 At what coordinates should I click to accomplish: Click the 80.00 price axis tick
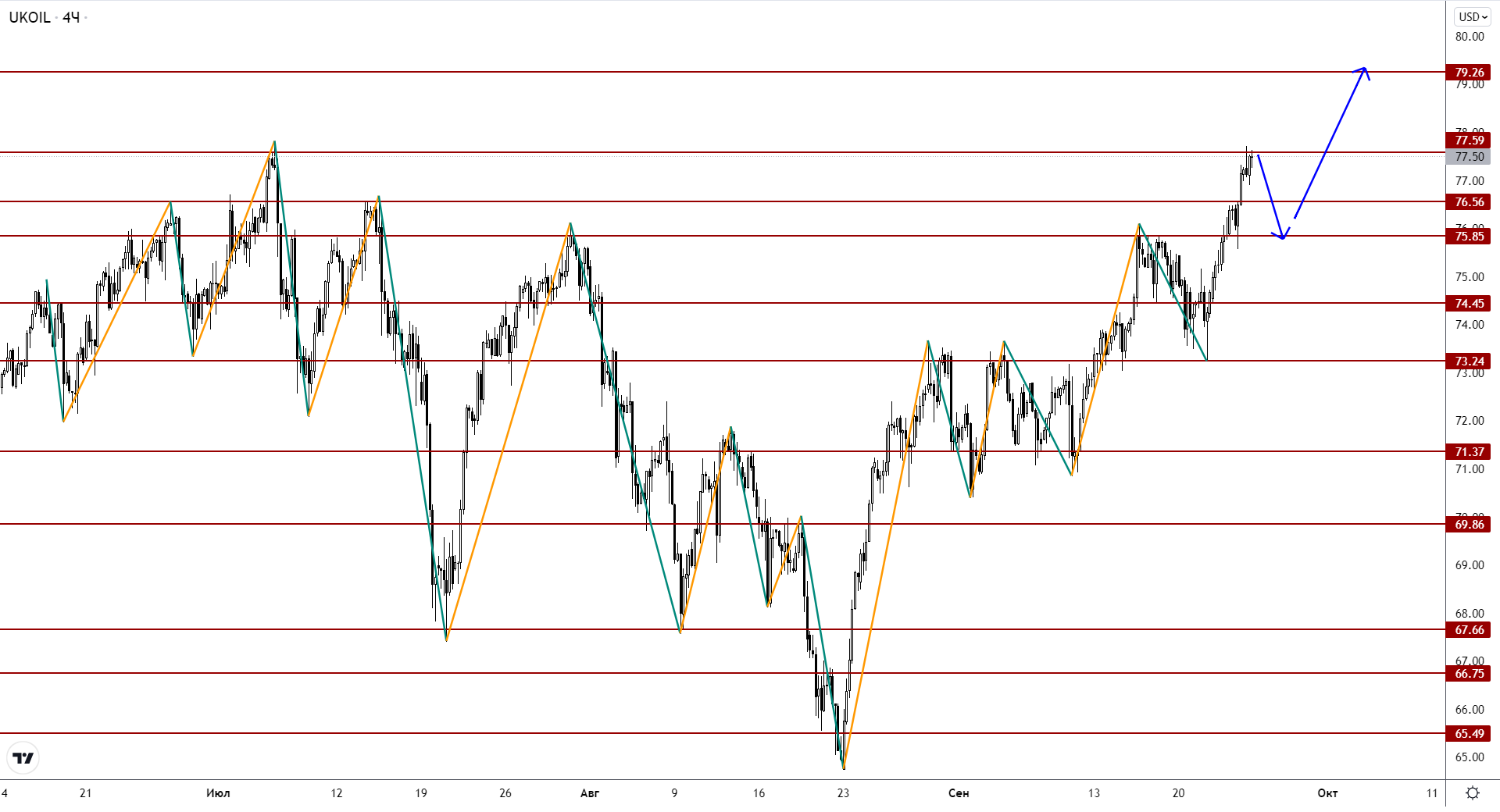pos(1469,37)
